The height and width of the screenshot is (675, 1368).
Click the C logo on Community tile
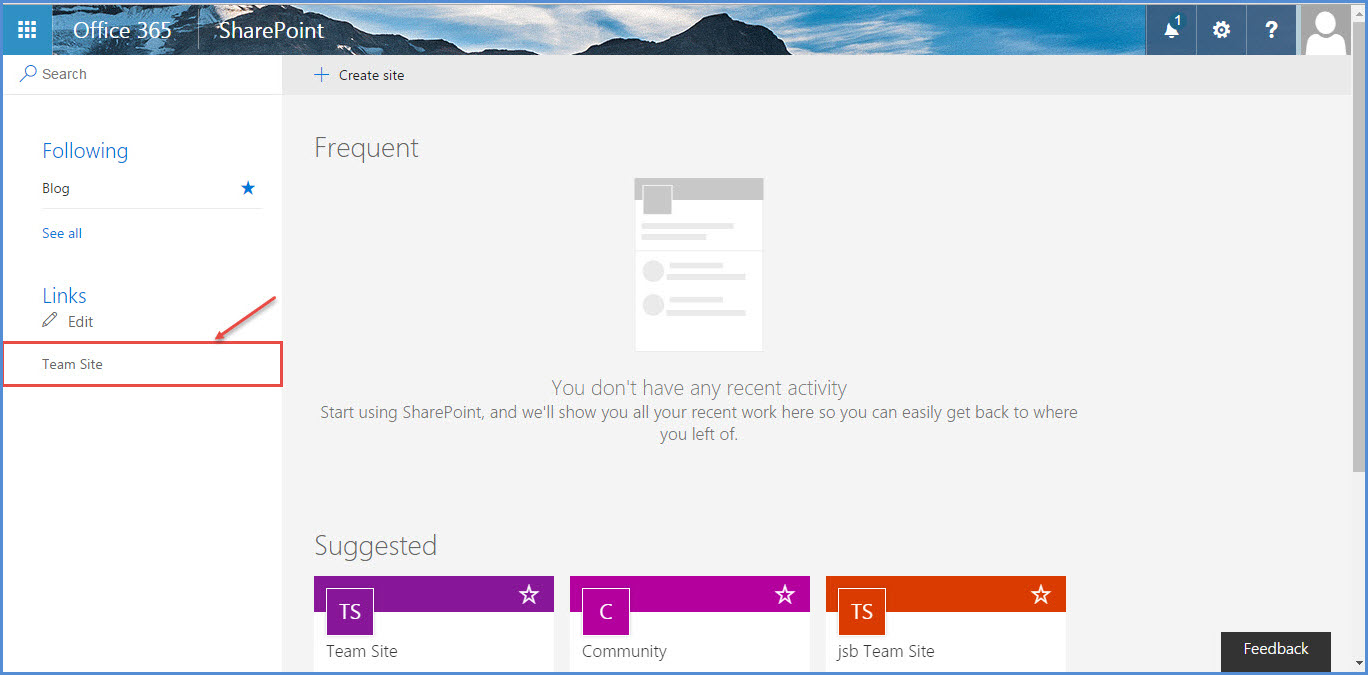point(605,611)
